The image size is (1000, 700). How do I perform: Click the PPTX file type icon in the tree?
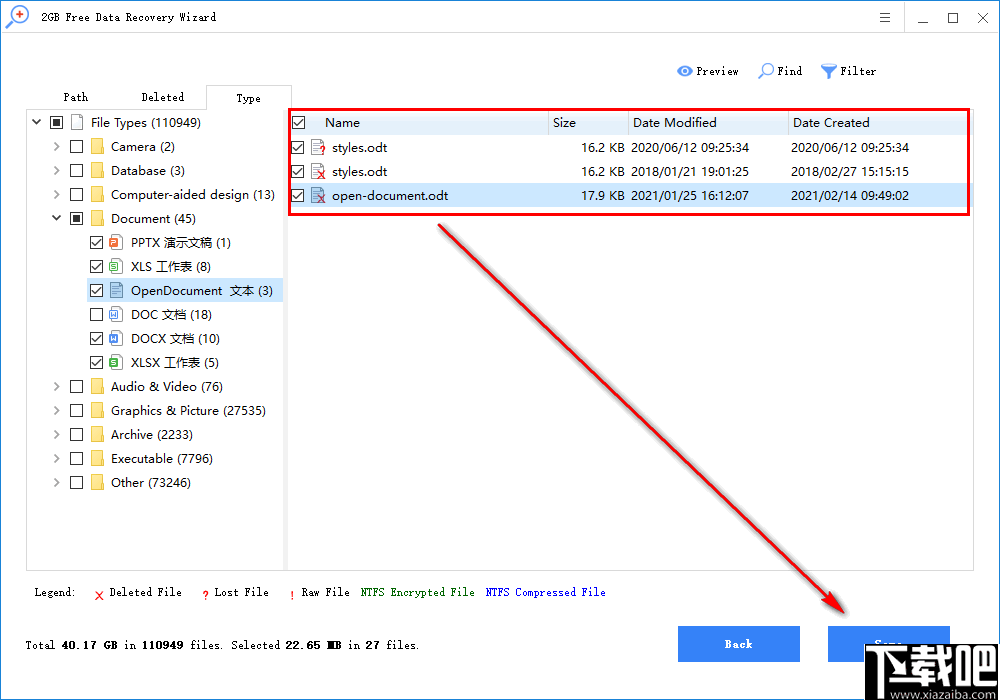pos(113,242)
